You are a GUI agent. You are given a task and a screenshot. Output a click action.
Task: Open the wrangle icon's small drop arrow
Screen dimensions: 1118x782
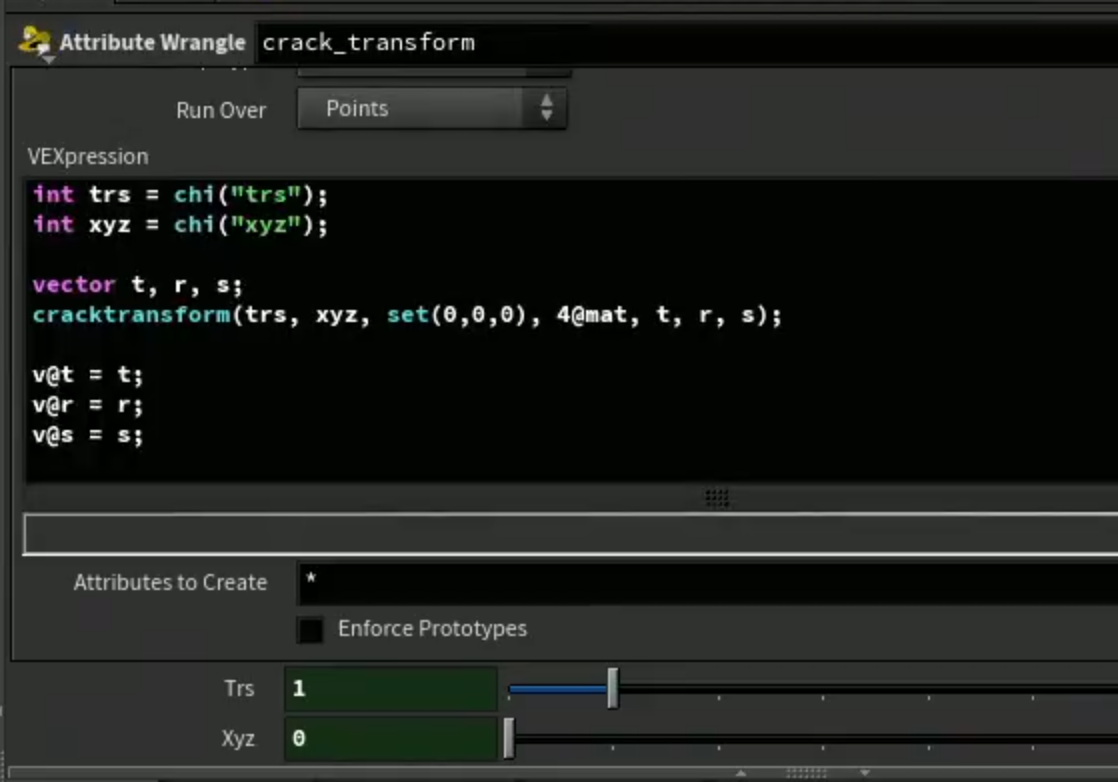click(x=48, y=61)
